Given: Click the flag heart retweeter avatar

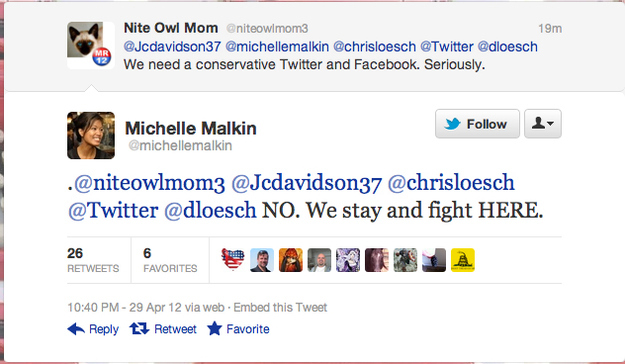Looking at the screenshot, I should tap(233, 260).
